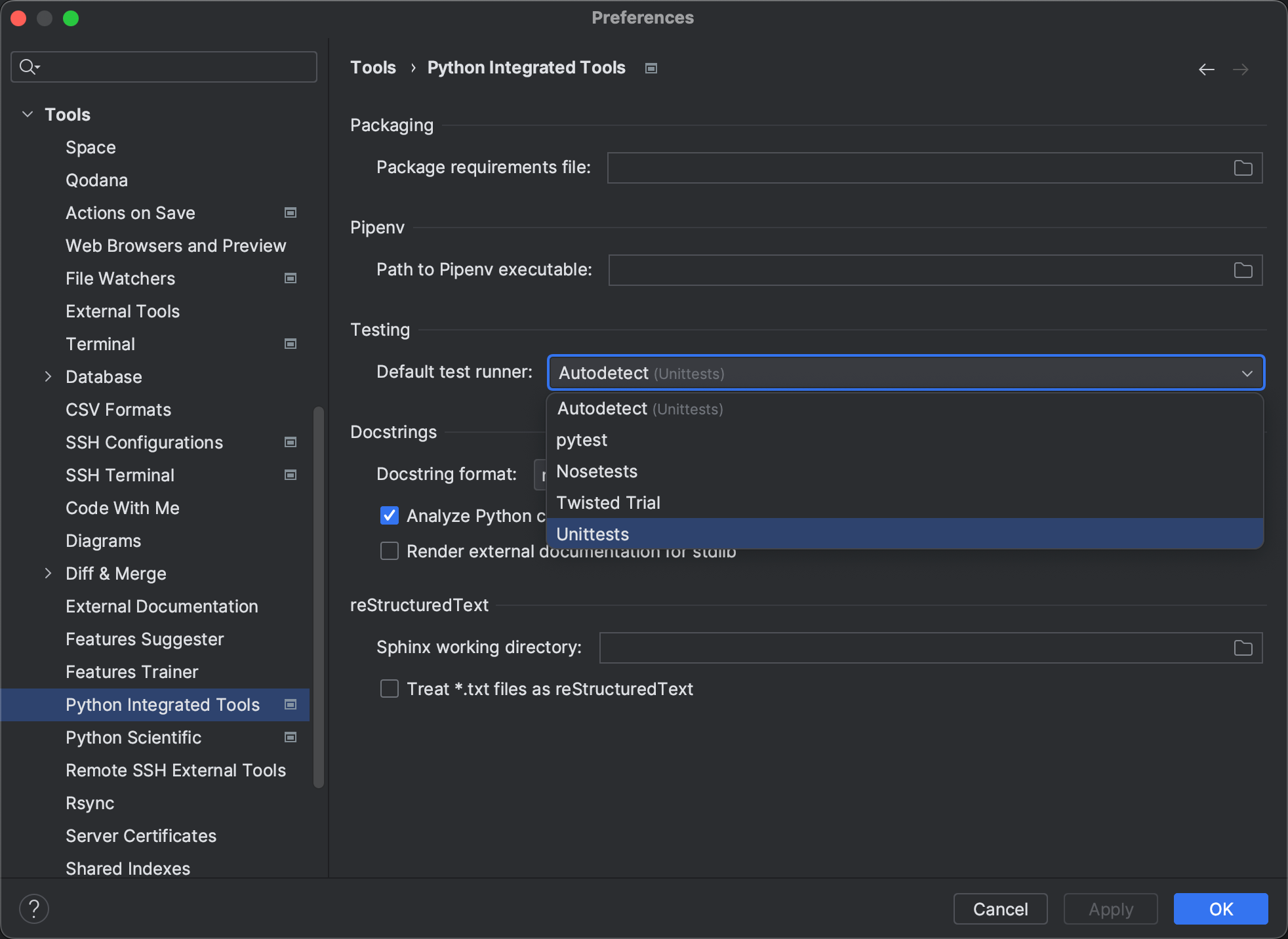Click the settings sidebar scrollbar
Viewport: 1288px width, 939px height.
tap(319, 597)
